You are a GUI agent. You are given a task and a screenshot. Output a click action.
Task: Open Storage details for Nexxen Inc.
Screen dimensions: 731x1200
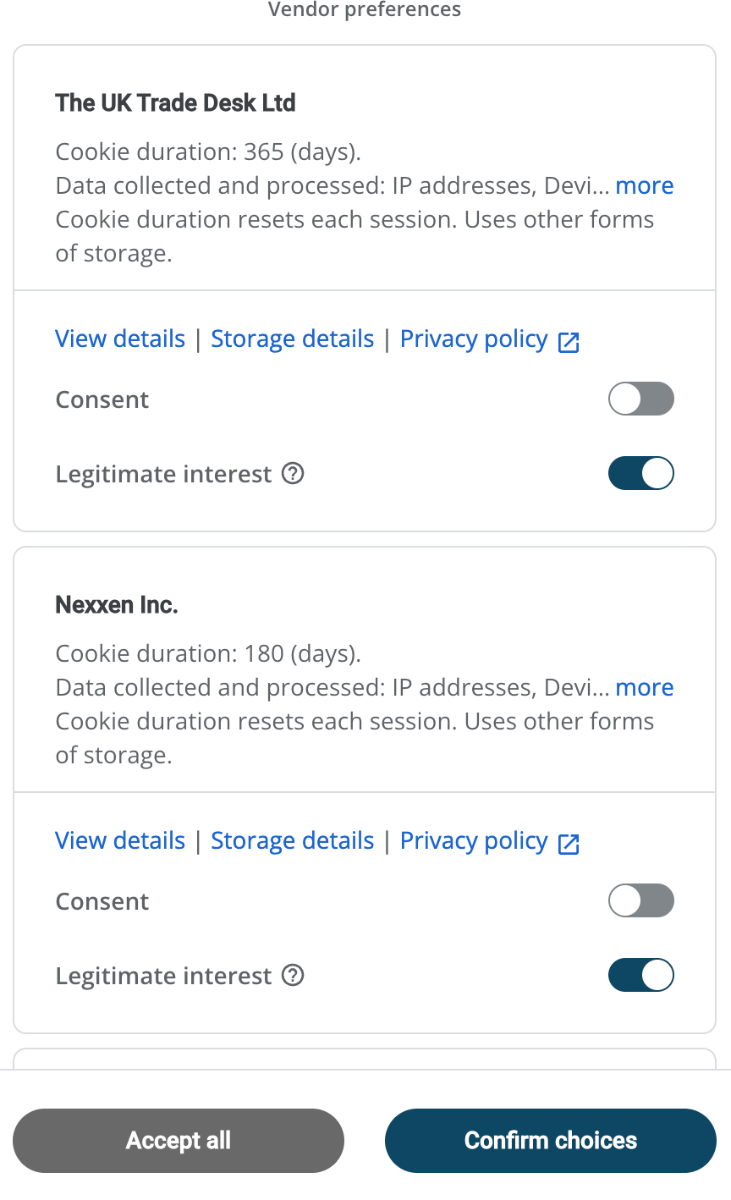click(292, 842)
